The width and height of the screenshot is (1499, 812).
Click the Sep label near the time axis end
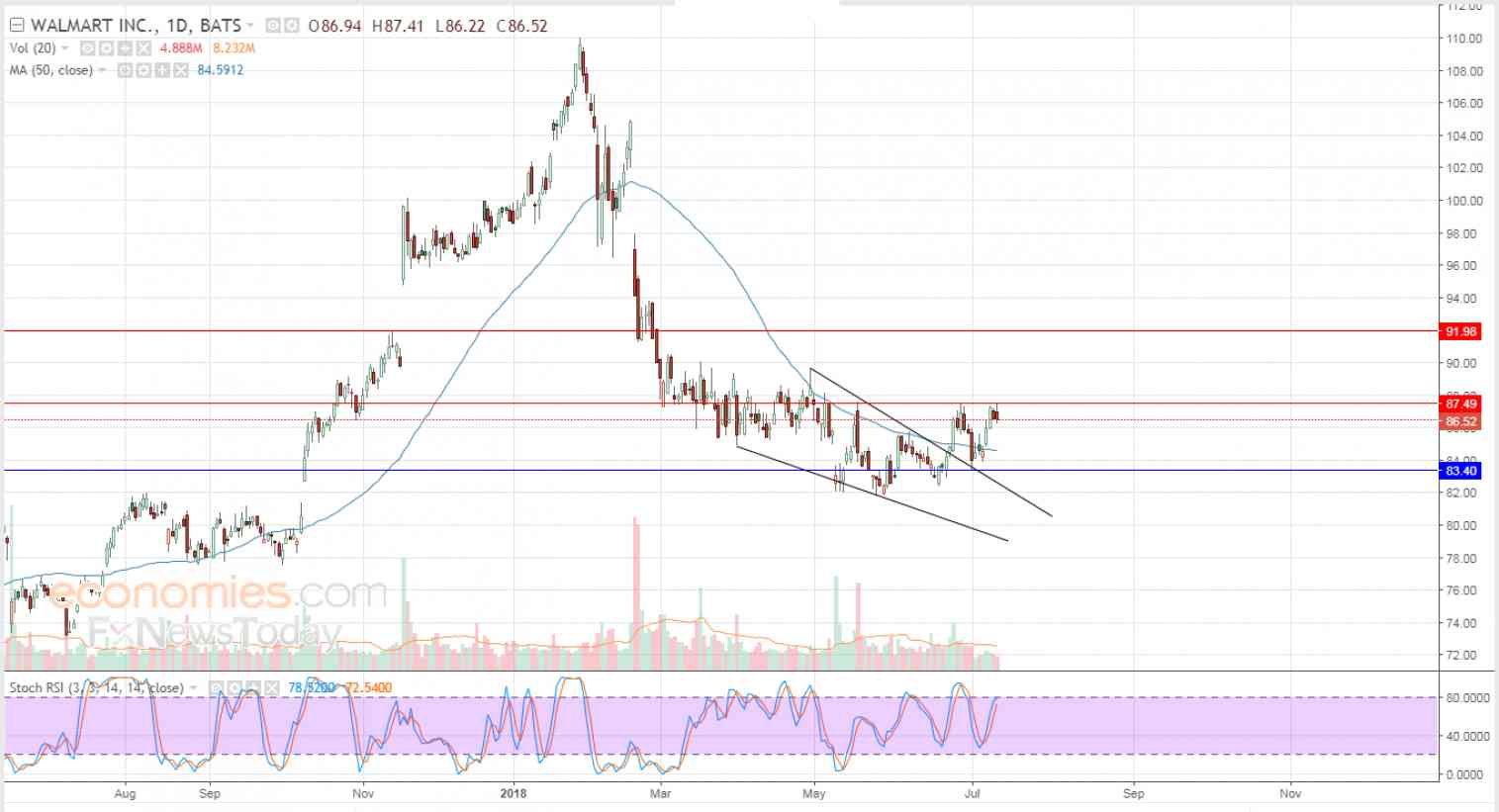click(x=1133, y=793)
